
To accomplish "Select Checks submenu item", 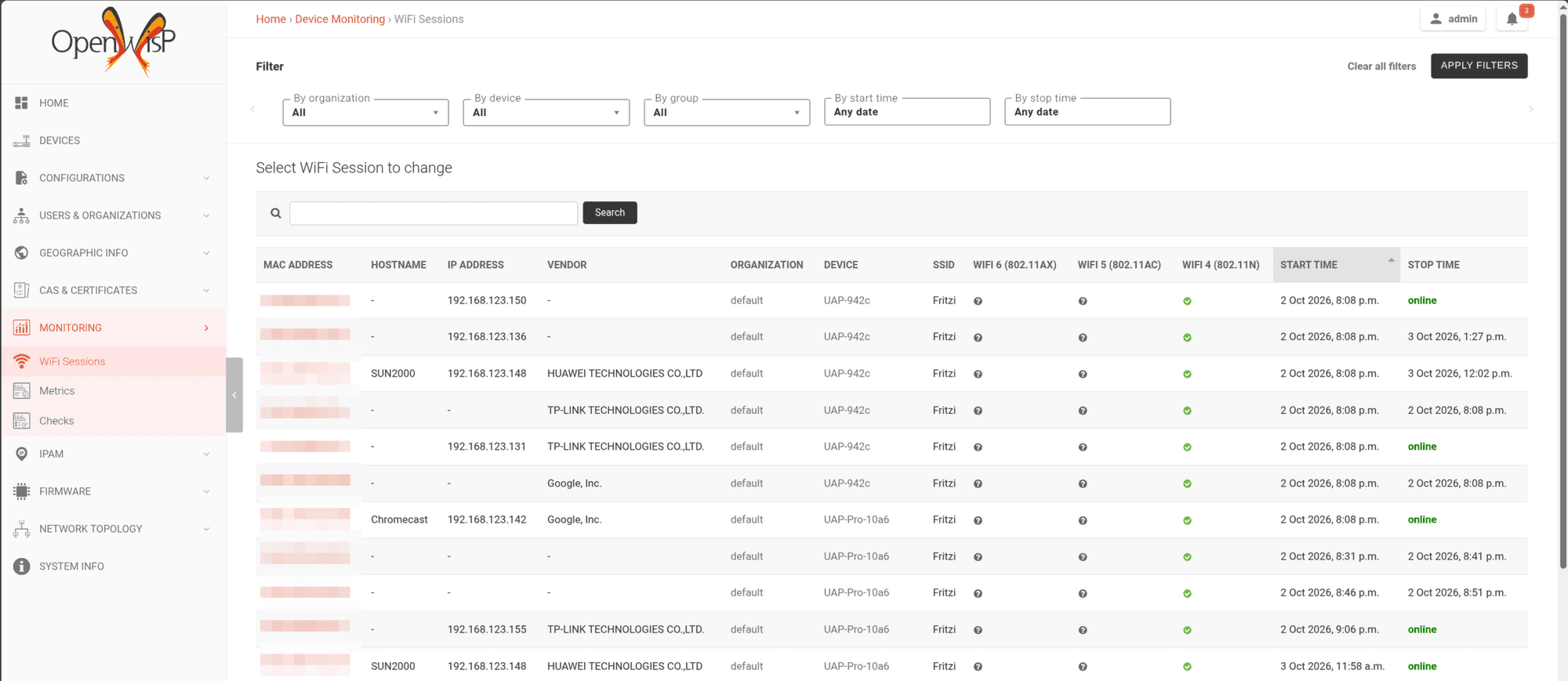I will click(114, 421).
